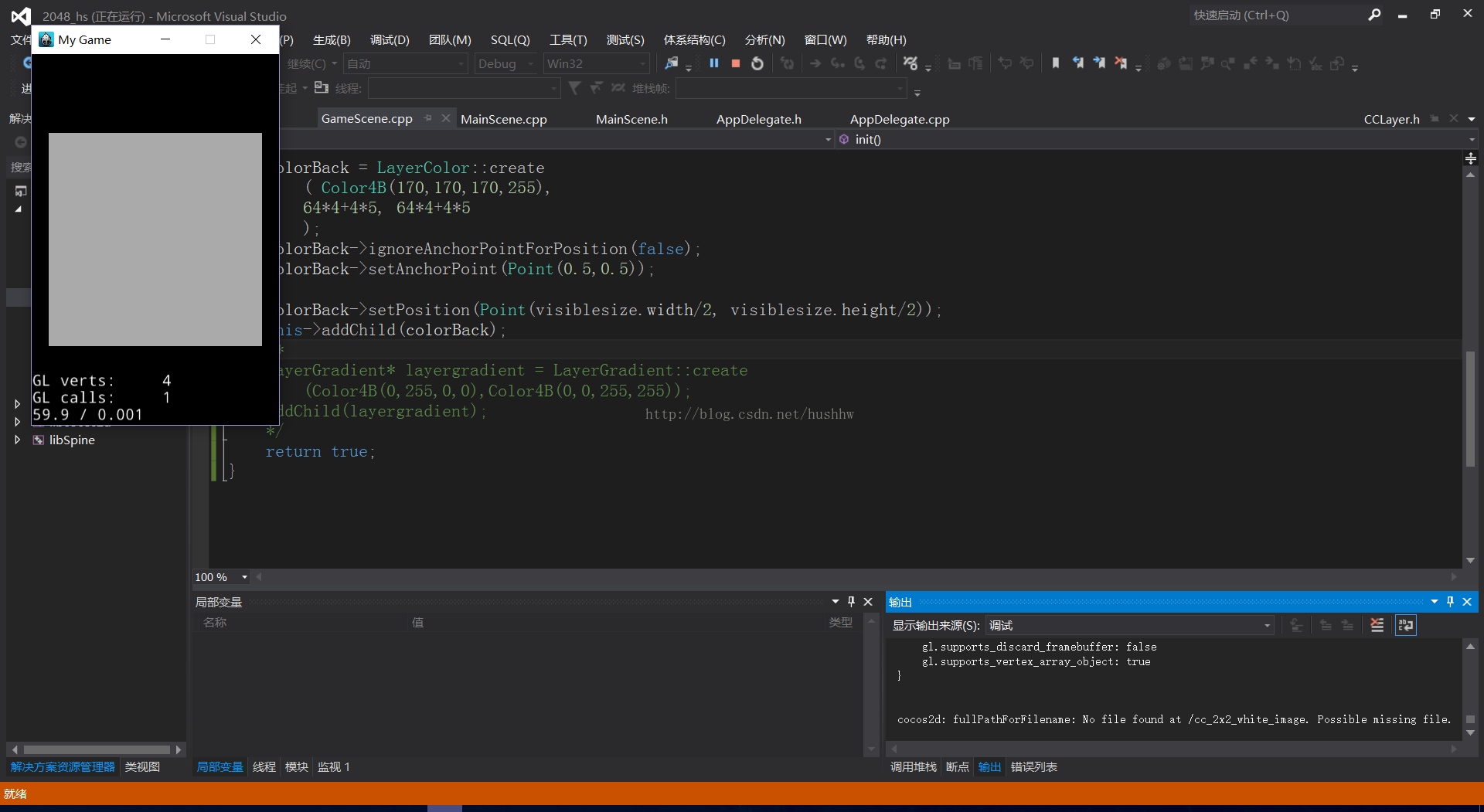Clear all bookmarks icon in toolbar
Image resolution: width=1484 pixels, height=812 pixels.
tap(1121, 63)
